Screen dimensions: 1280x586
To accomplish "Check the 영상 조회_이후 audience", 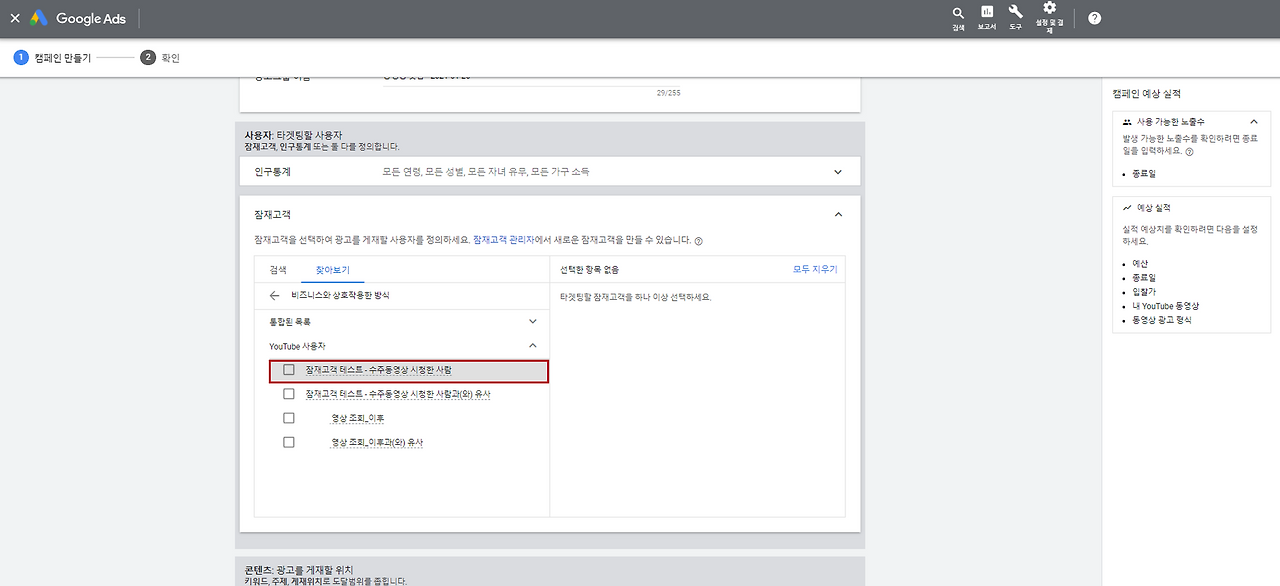I will [289, 418].
